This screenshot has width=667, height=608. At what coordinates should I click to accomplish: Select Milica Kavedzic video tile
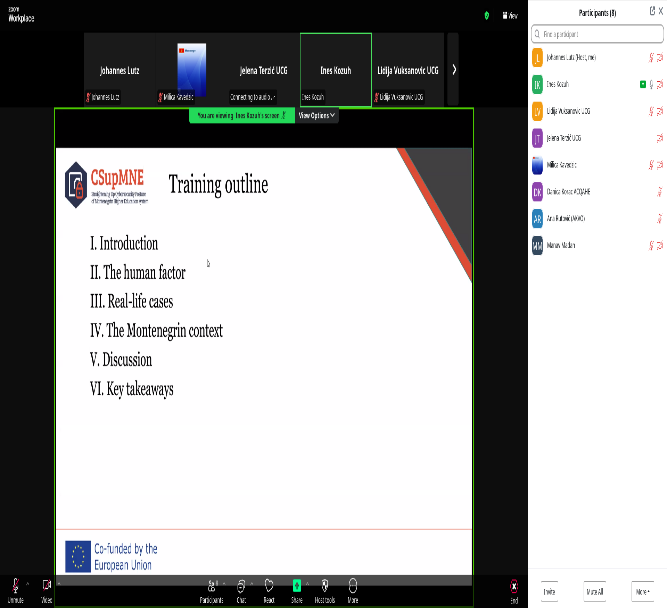click(x=191, y=70)
